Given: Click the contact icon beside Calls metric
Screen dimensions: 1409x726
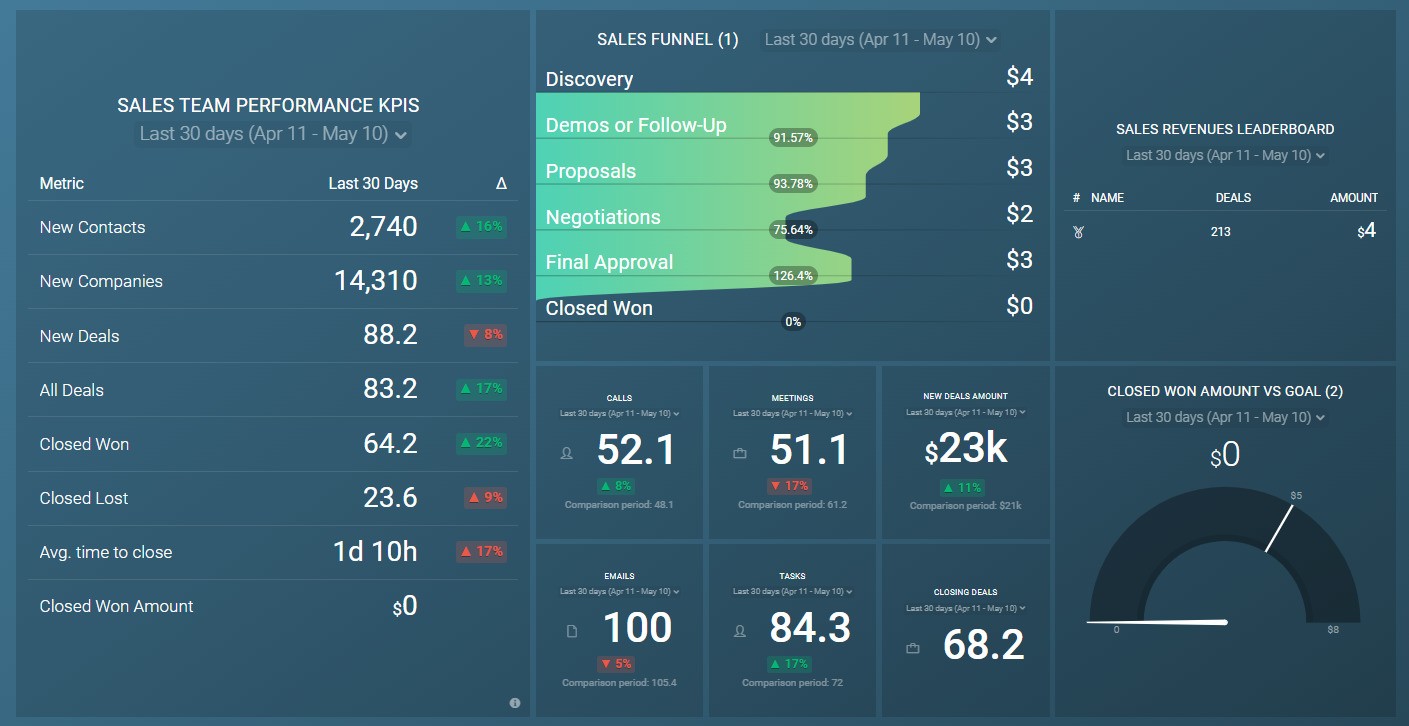Looking at the screenshot, I should pyautogui.click(x=566, y=453).
